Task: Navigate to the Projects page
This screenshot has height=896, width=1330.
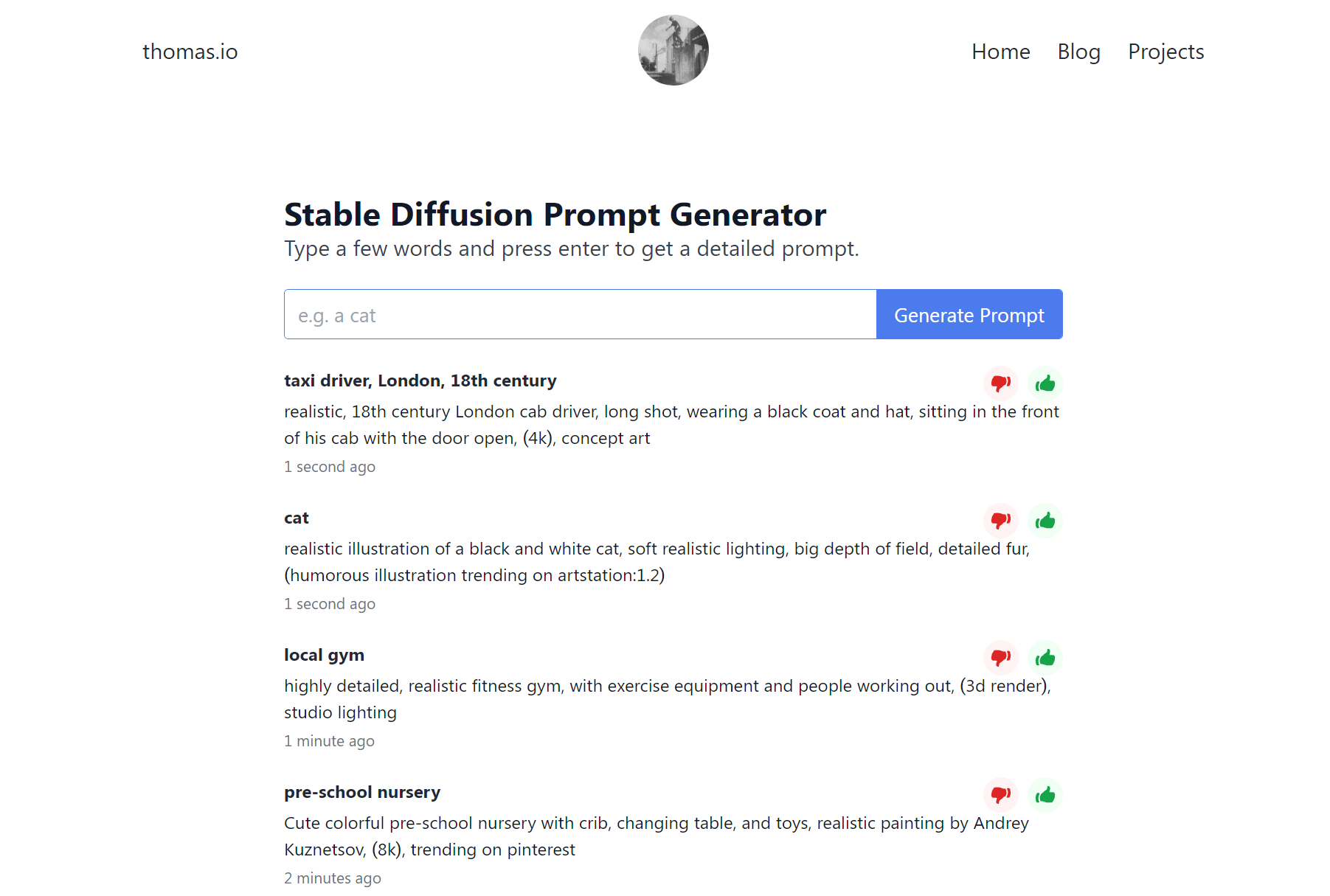Action: pos(1166,52)
